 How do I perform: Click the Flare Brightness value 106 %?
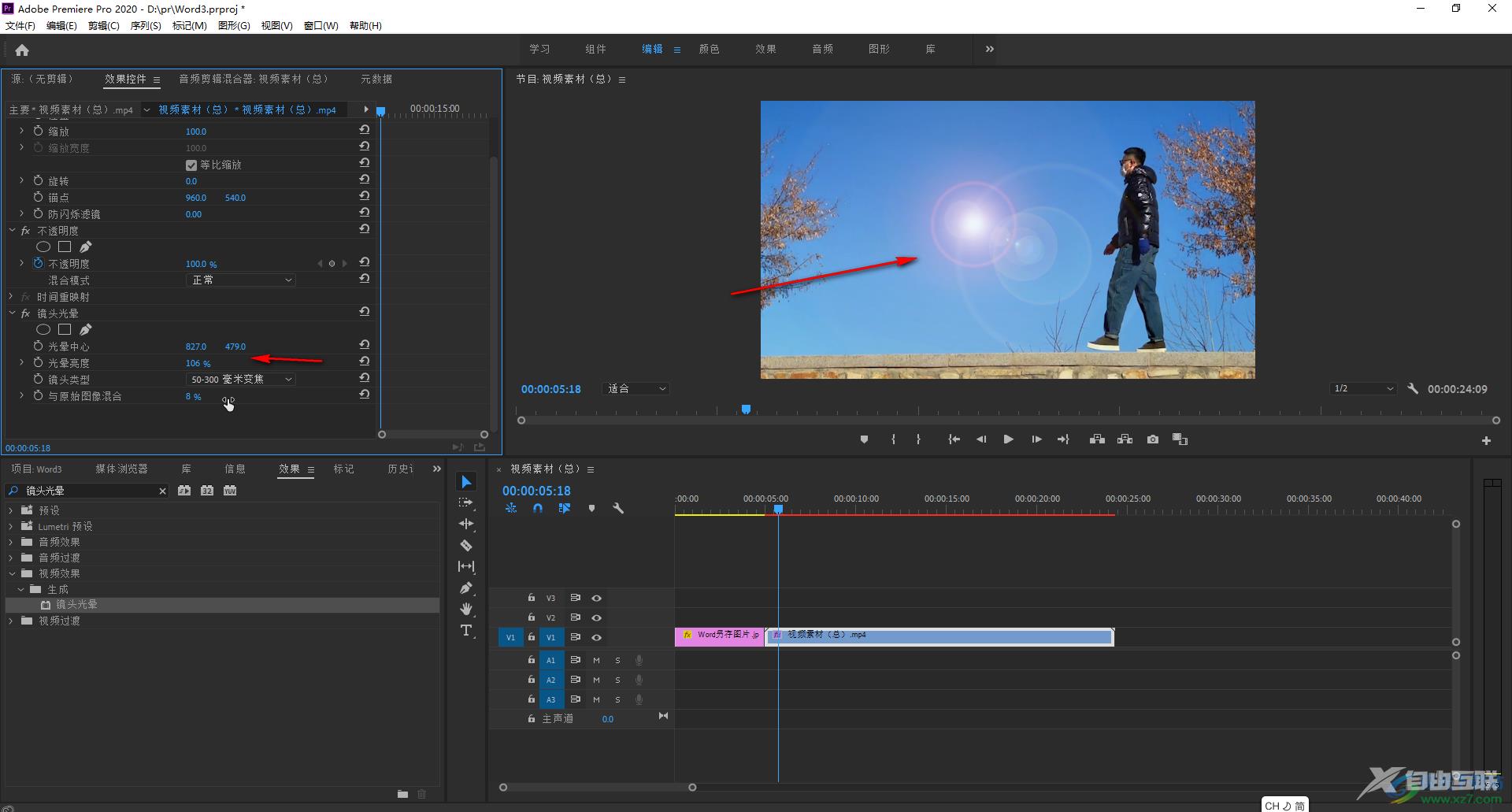tap(198, 363)
